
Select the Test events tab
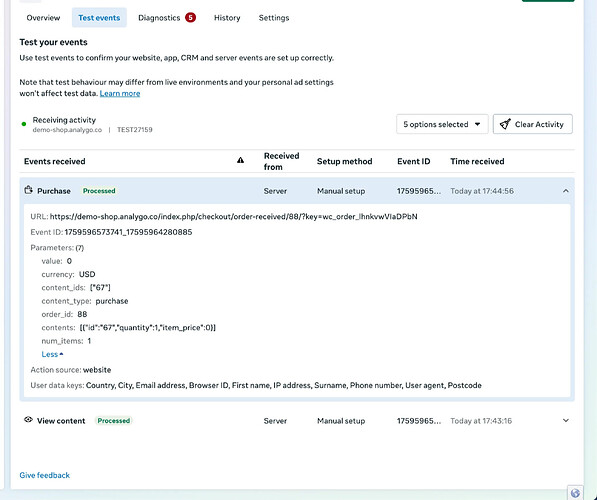click(x=99, y=18)
